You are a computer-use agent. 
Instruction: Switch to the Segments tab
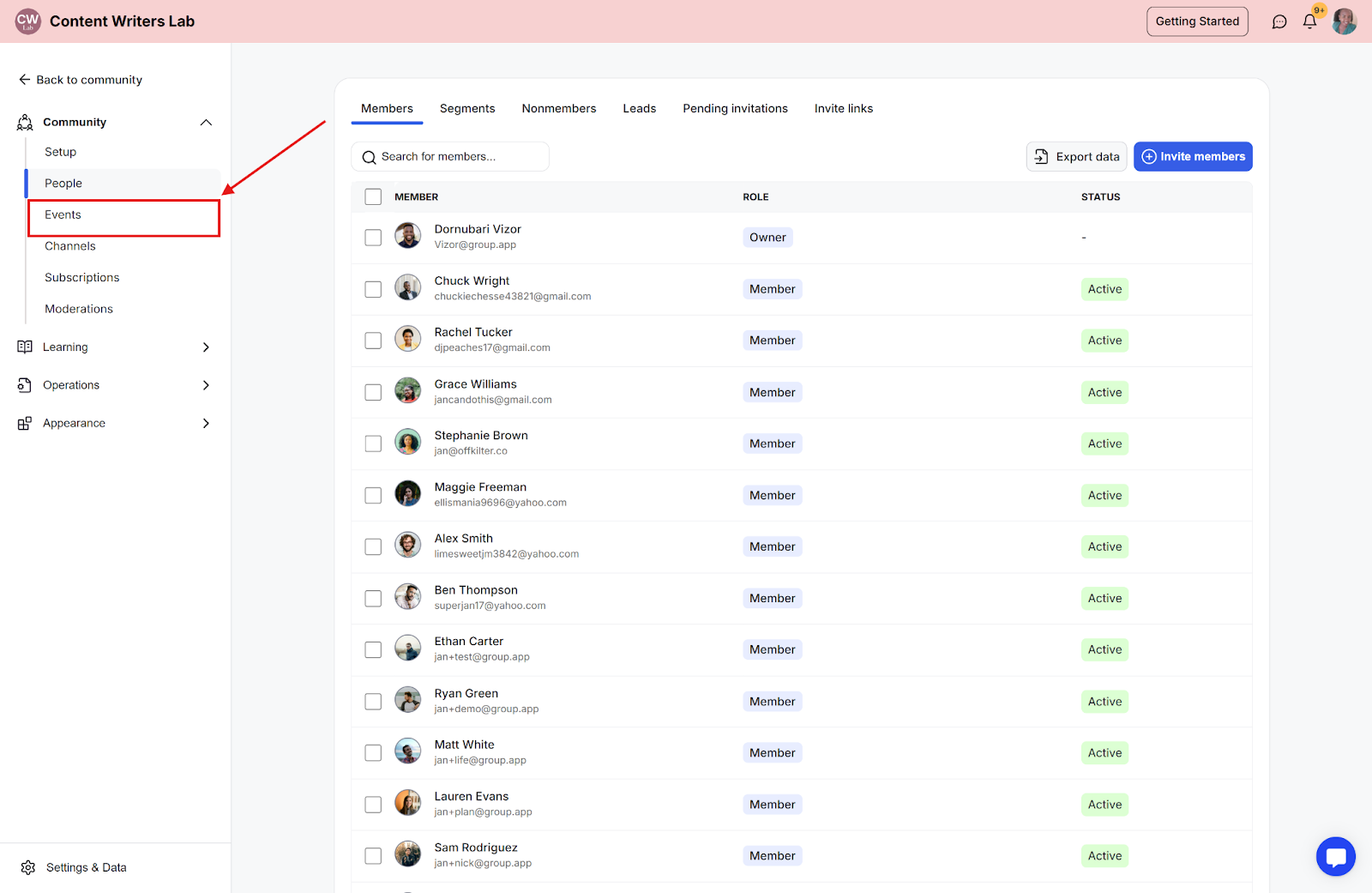pos(467,108)
